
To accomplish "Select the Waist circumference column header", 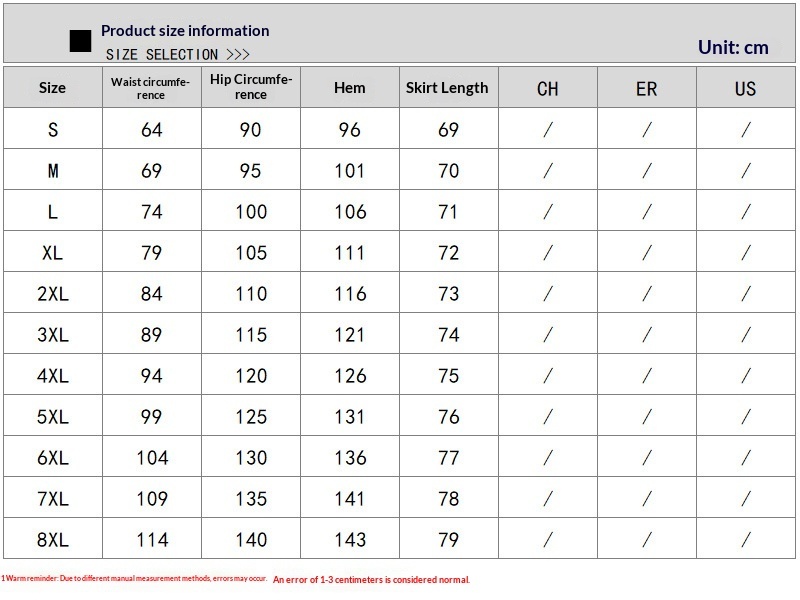I will (x=151, y=88).
